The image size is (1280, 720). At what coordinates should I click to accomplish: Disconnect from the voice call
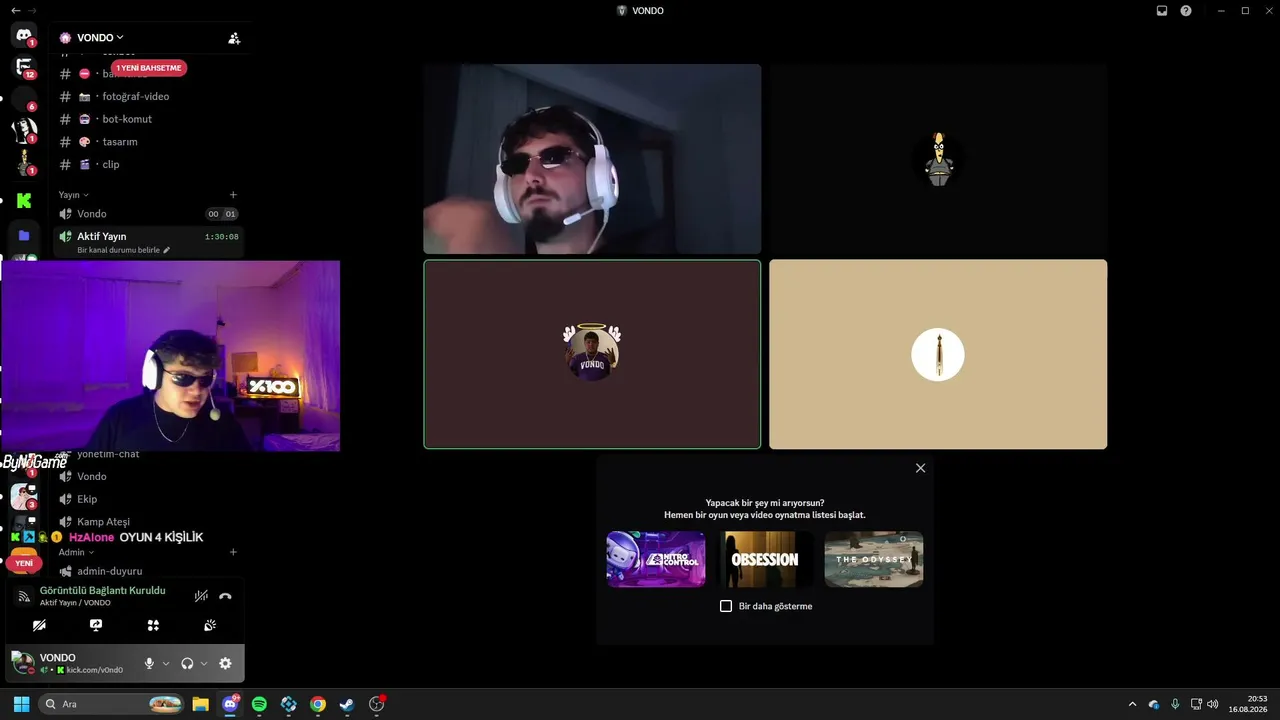point(225,596)
